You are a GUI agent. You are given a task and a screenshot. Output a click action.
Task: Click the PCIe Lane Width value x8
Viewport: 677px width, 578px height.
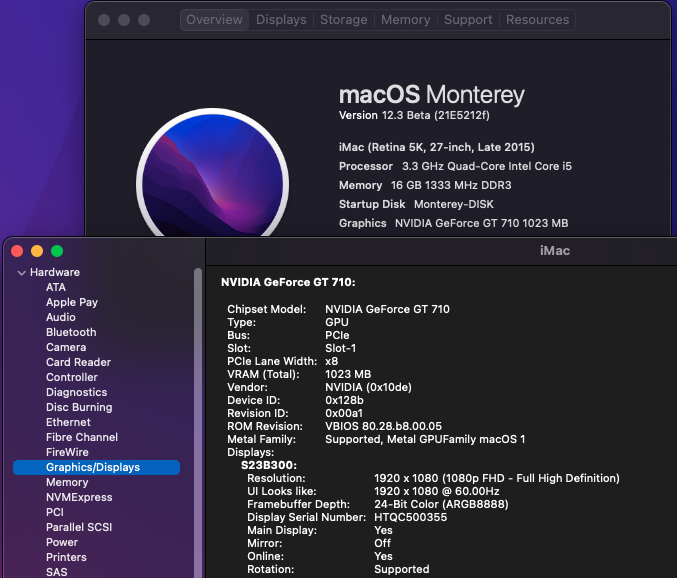[x=332, y=361]
